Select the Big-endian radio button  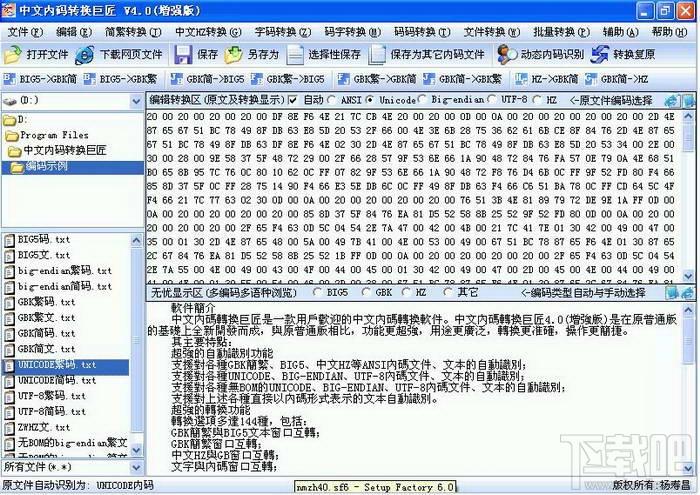(423, 99)
